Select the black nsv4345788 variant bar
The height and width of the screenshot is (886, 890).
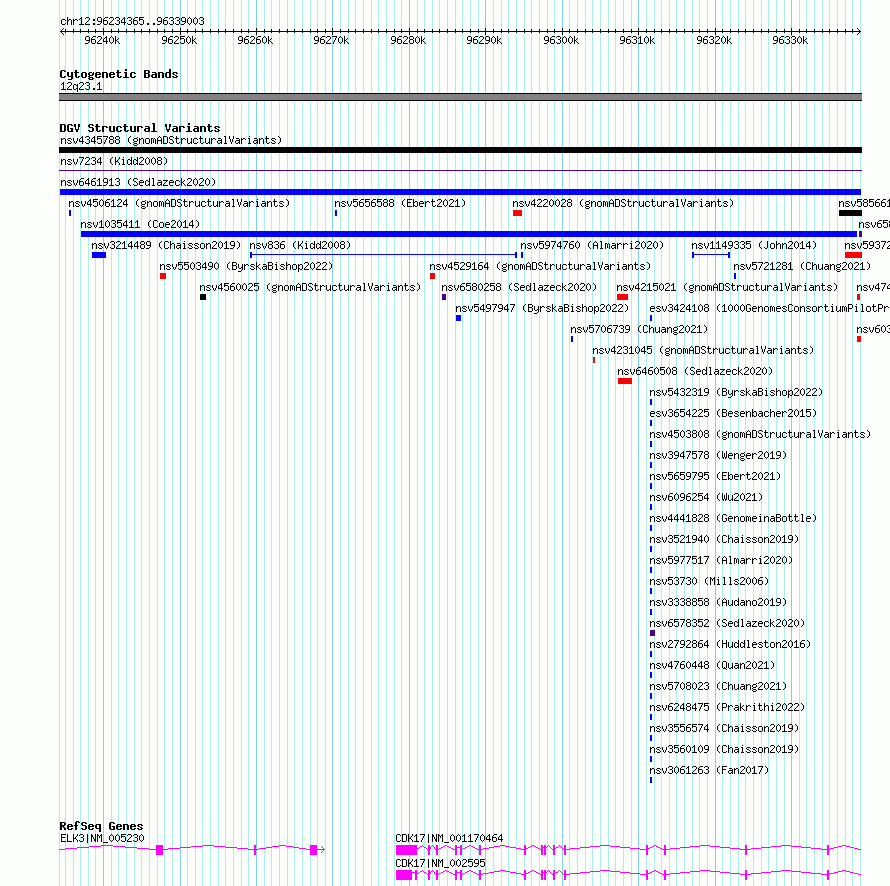[x=460, y=150]
